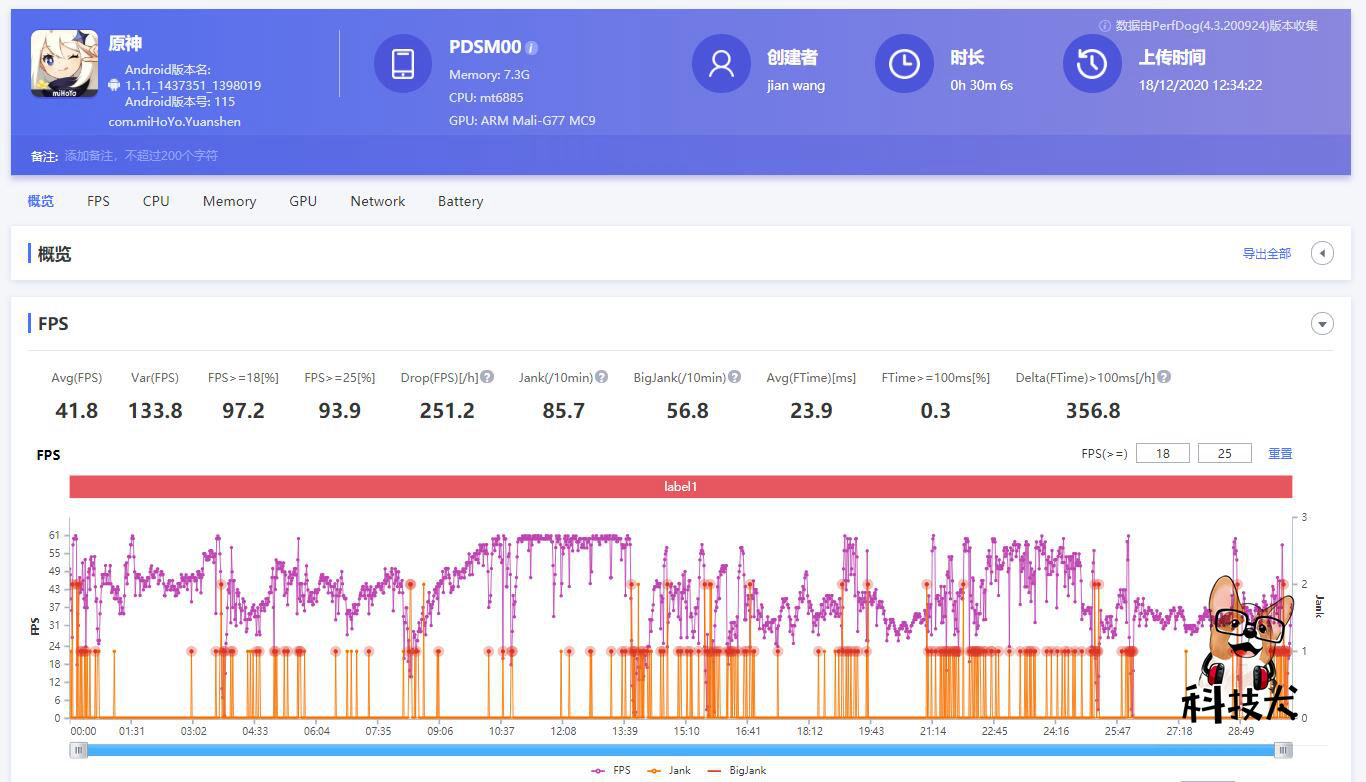Open help icon next to Jank(/10min)
The image size is (1366, 782).
[x=602, y=377]
